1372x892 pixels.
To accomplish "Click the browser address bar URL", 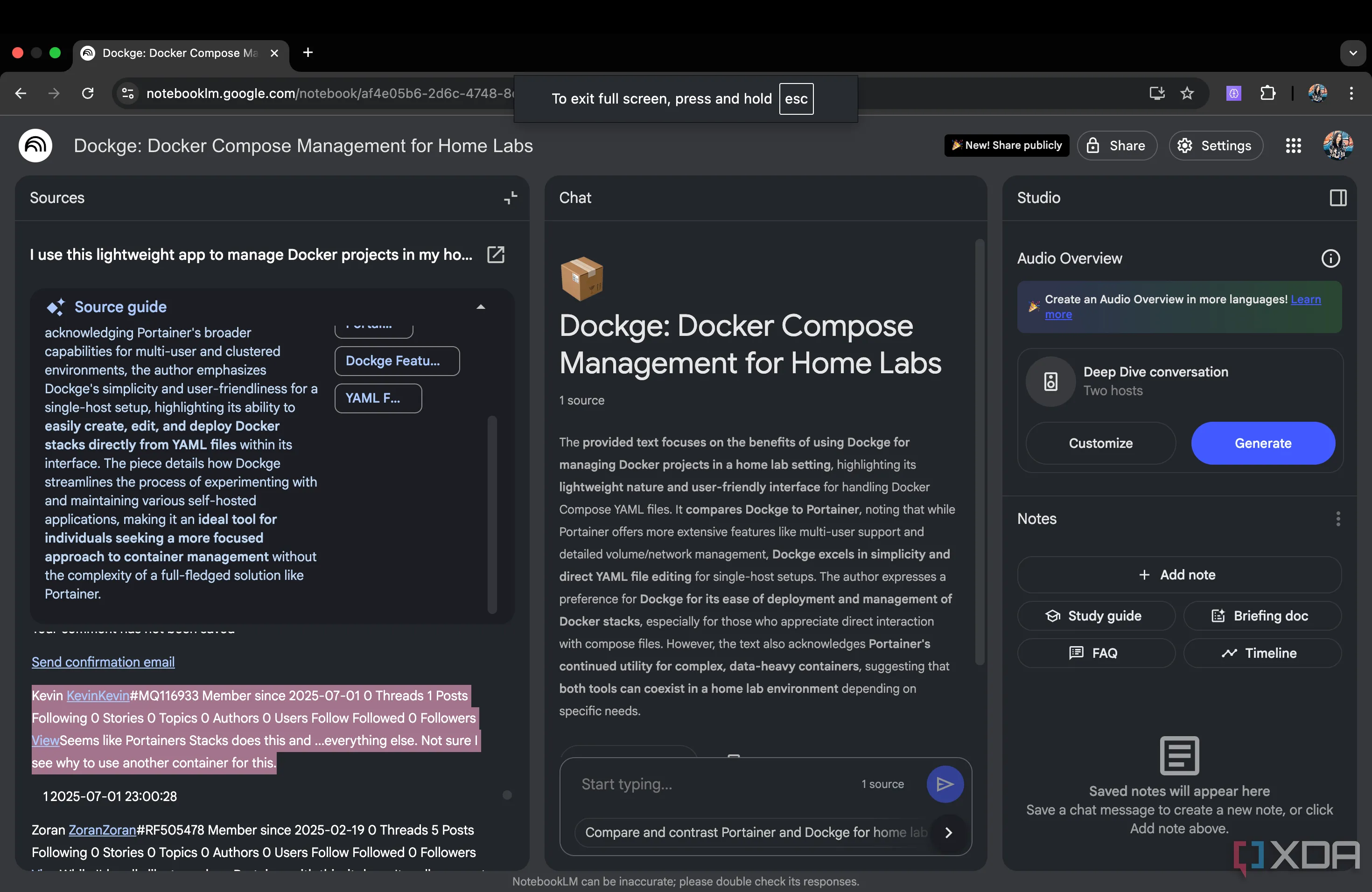I will (329, 93).
